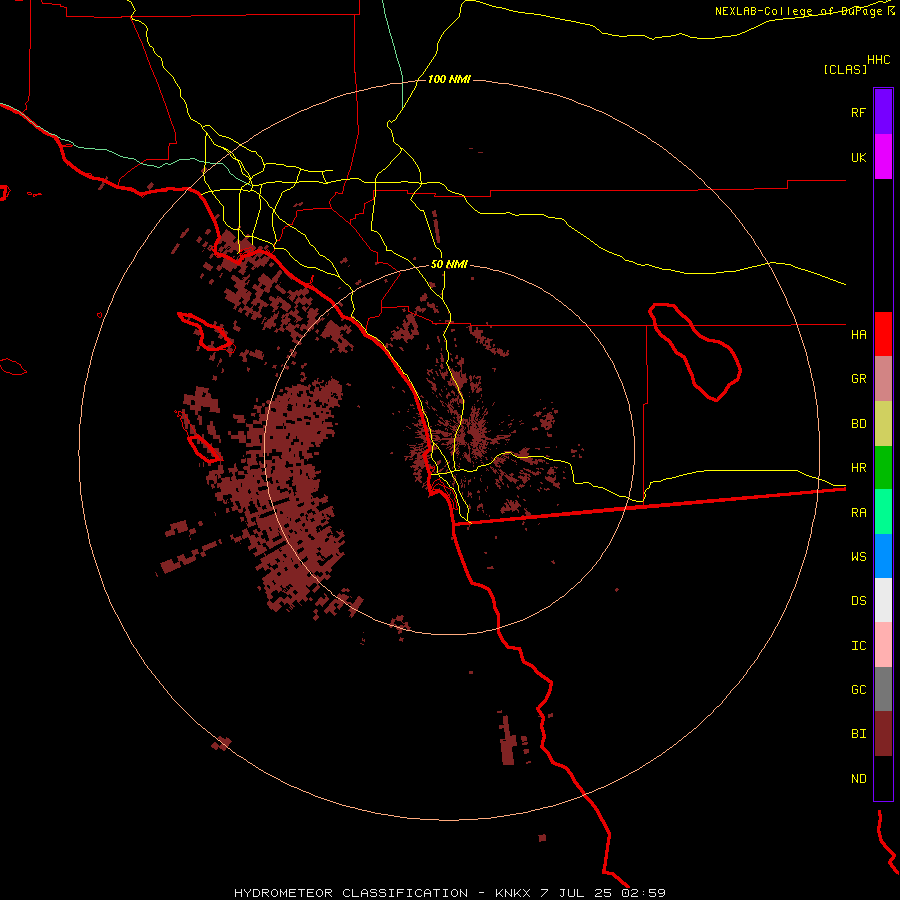Click the IC pink legend swatch
Image resolution: width=900 pixels, height=900 pixels.
[x=883, y=645]
